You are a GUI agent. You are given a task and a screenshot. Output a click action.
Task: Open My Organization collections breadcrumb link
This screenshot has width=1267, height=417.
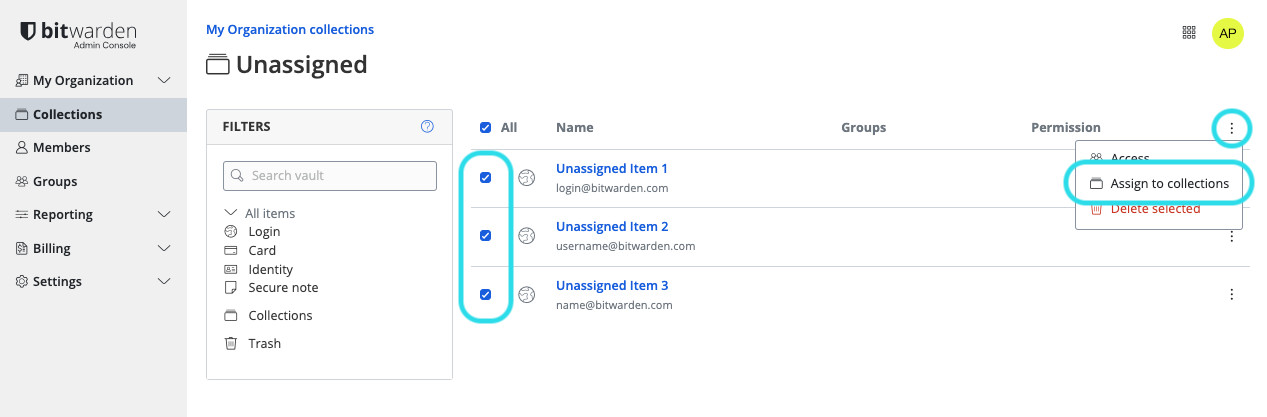tap(290, 30)
